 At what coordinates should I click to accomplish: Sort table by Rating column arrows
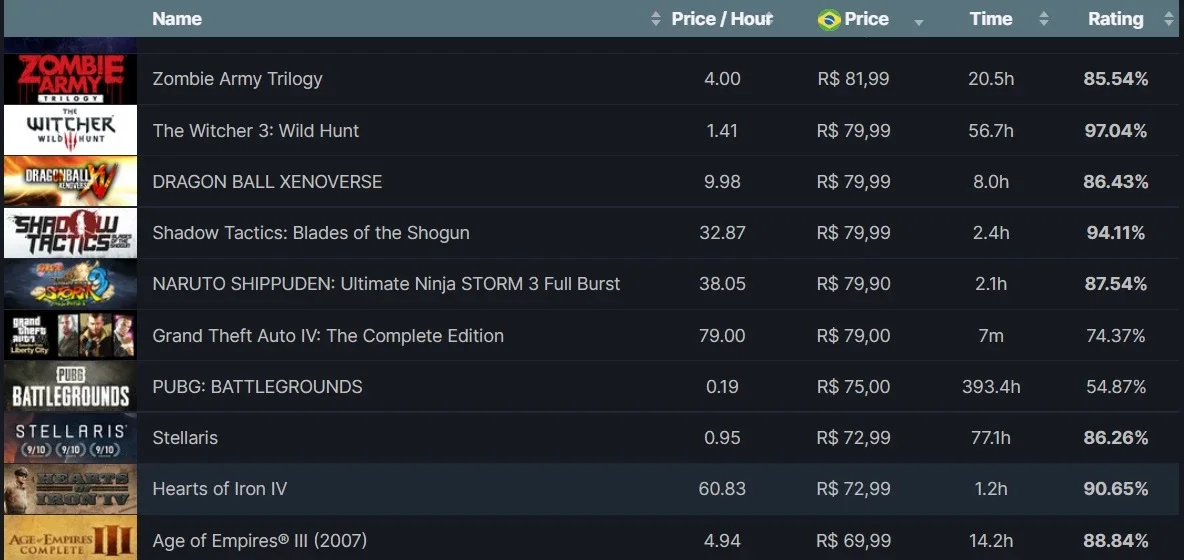[1170, 20]
